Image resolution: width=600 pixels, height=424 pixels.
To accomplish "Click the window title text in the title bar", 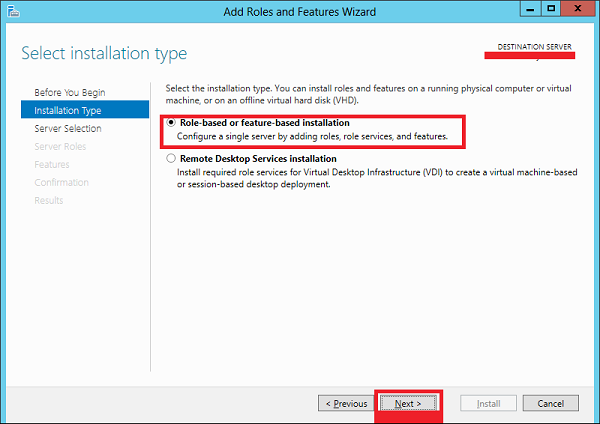I will (x=299, y=12).
